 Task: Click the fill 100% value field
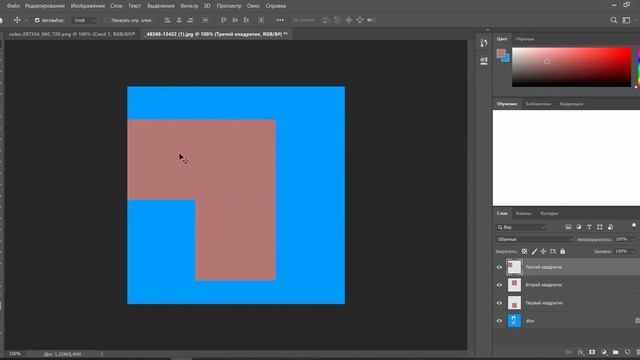tap(621, 252)
